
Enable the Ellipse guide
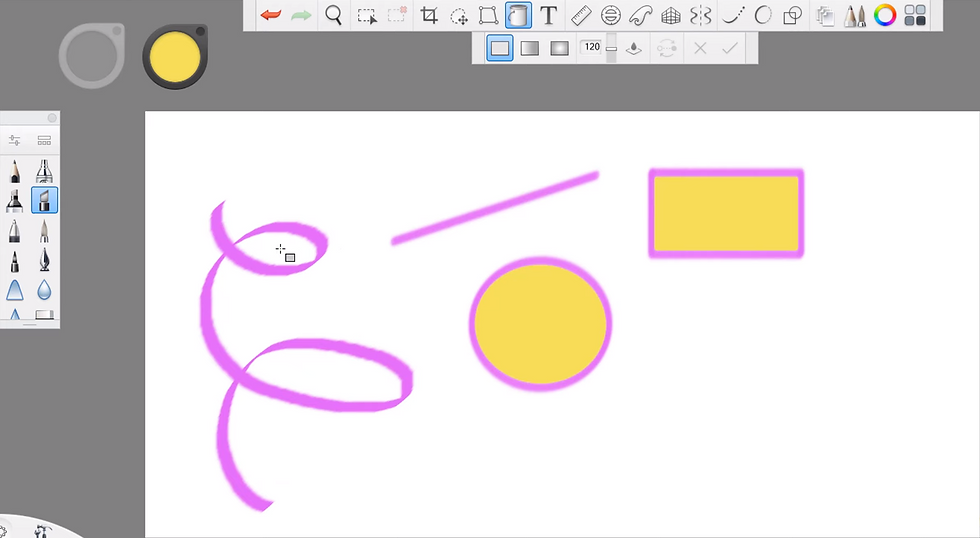[611, 15]
